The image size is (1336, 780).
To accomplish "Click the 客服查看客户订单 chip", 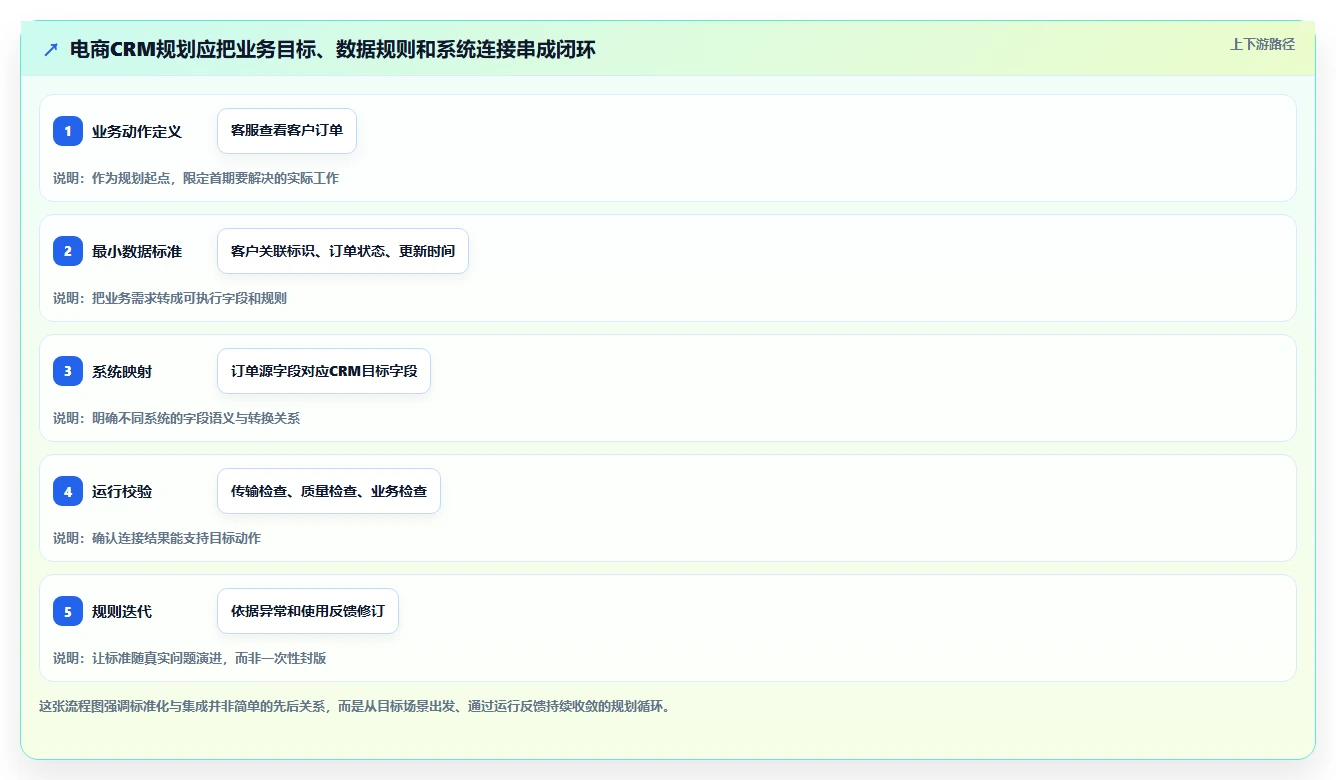I will [x=287, y=131].
